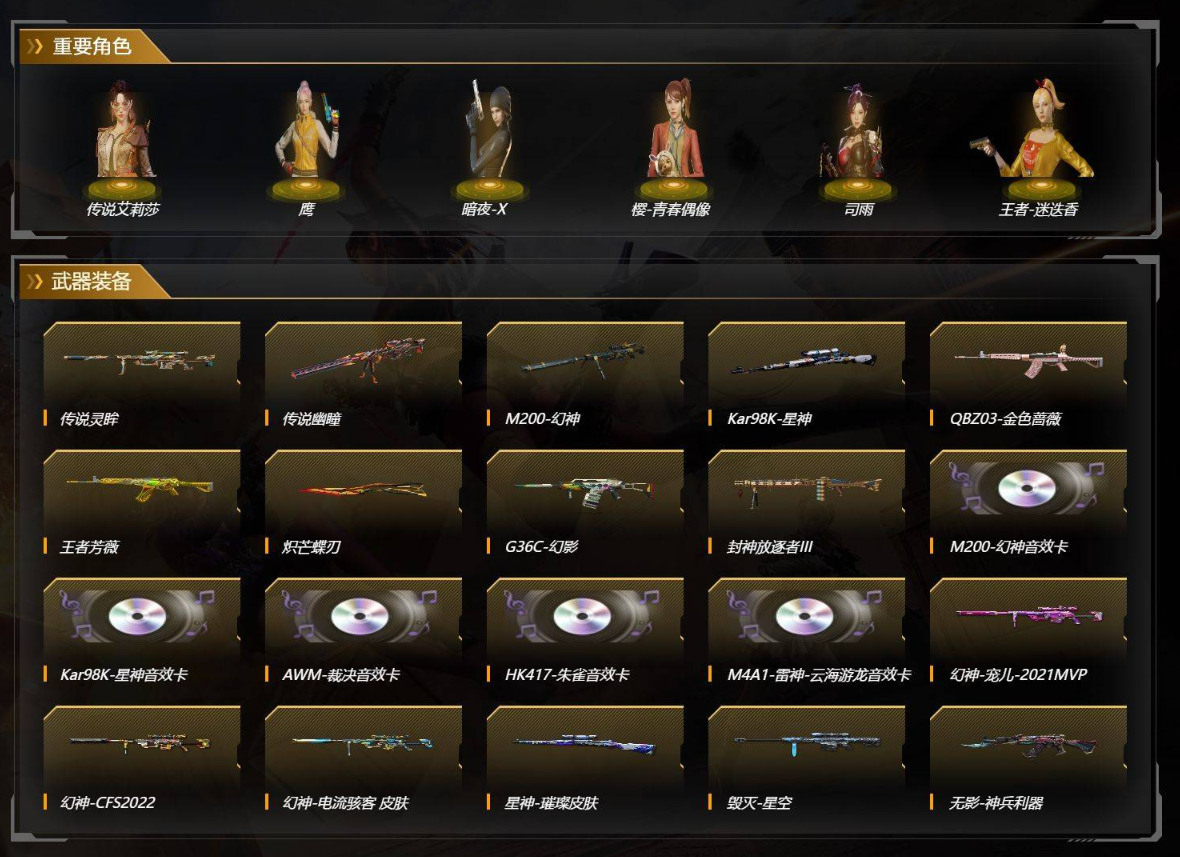The width and height of the screenshot is (1180, 857).
Task: Select the 传说幽瞳 sniper rifle
Action: (363, 376)
